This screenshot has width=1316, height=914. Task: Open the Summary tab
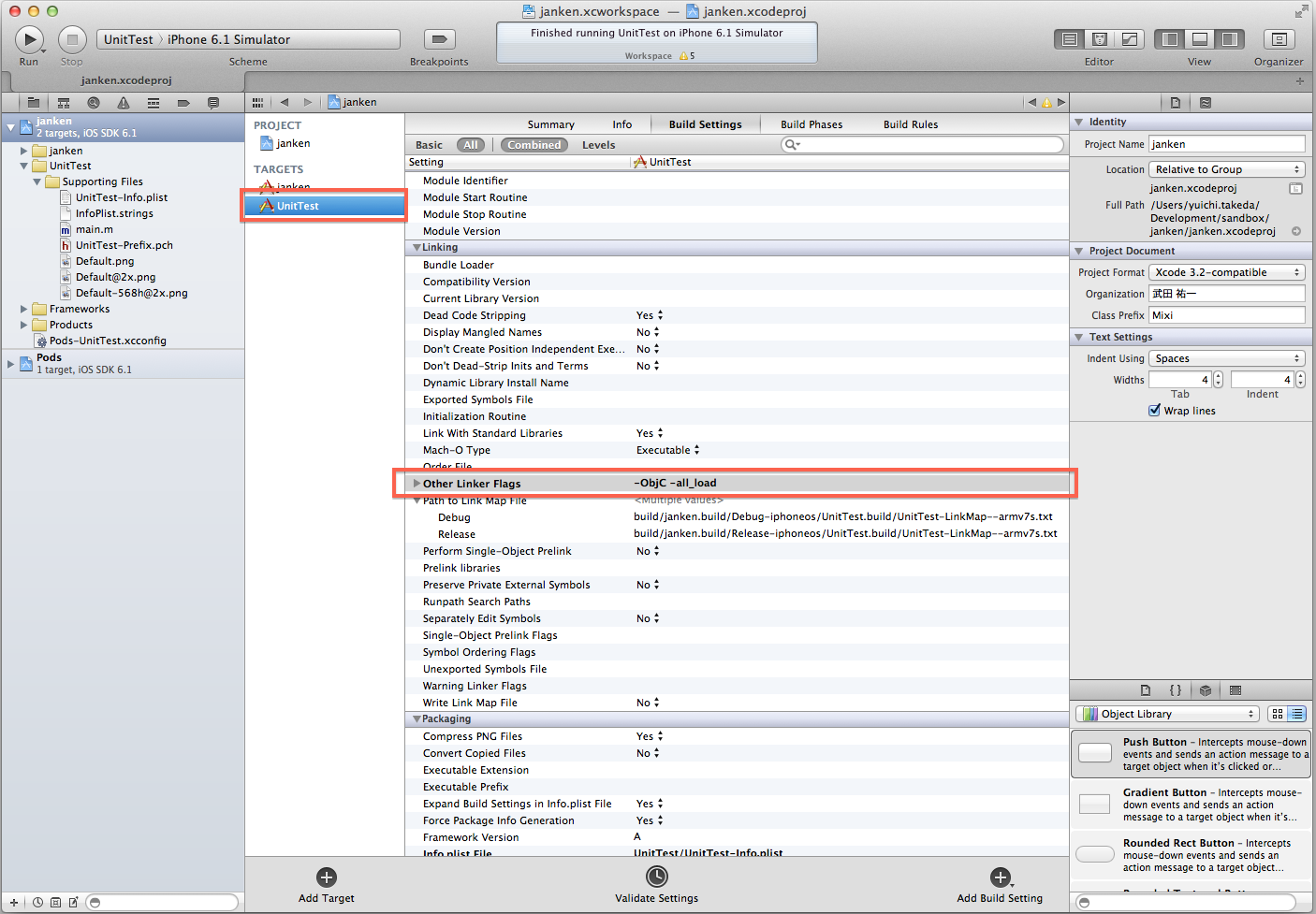click(x=551, y=124)
